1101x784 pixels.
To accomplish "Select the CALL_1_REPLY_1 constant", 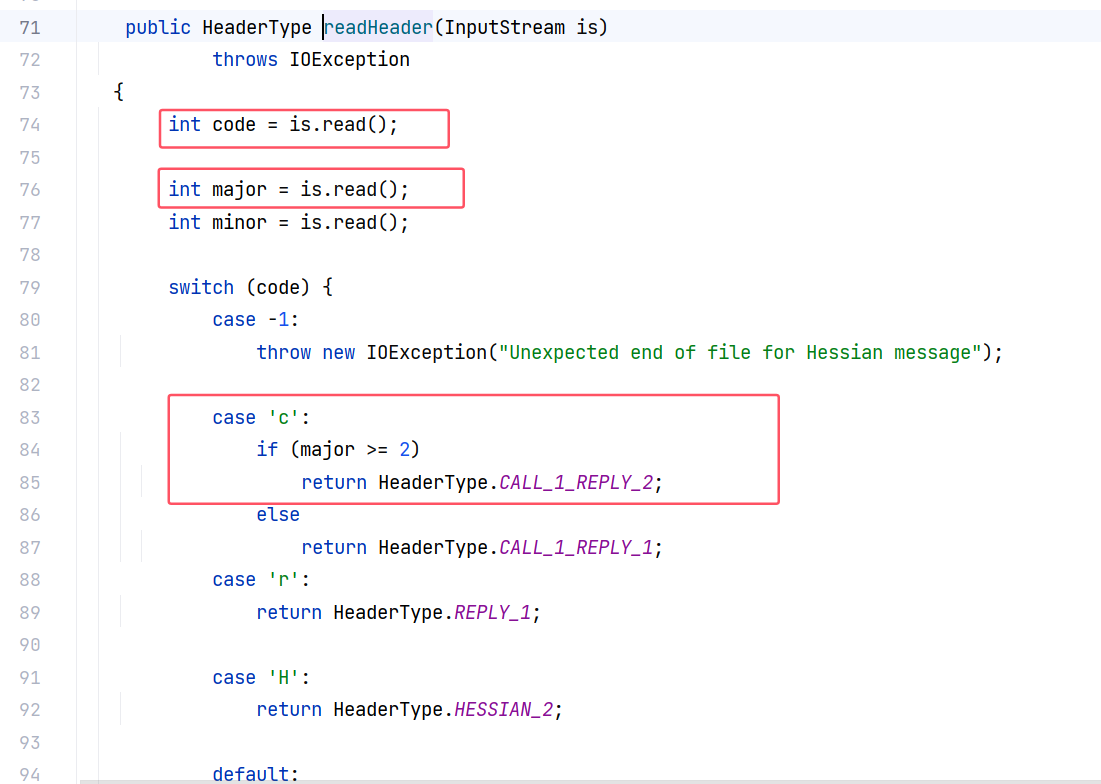I will [575, 548].
